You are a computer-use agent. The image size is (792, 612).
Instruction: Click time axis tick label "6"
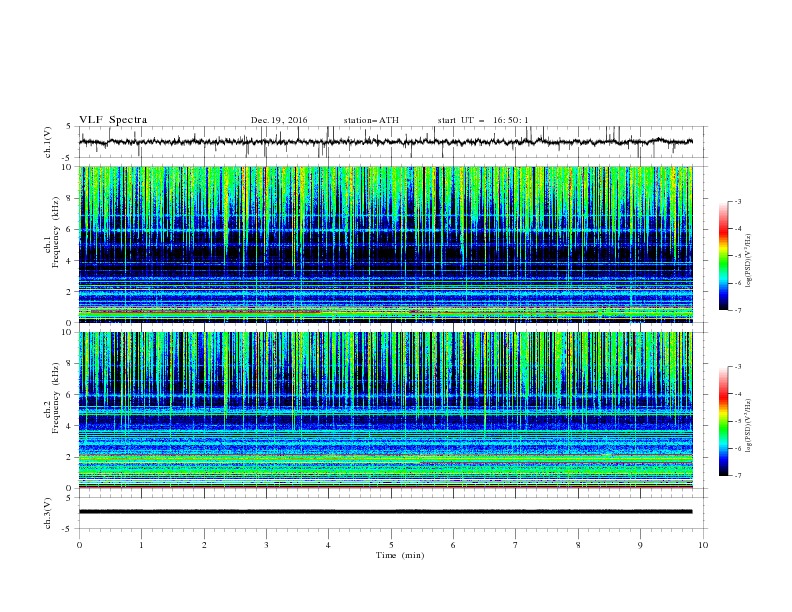click(x=453, y=545)
